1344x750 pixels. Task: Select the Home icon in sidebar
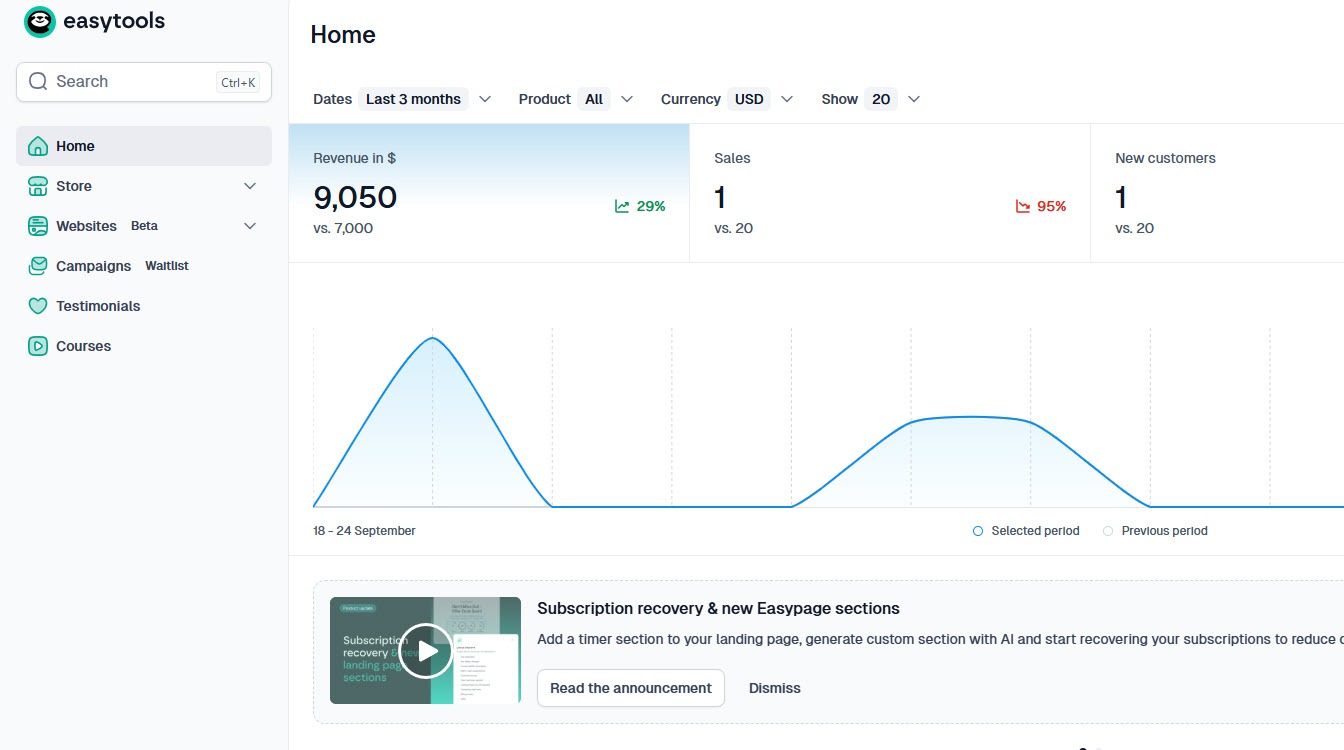[x=38, y=145]
